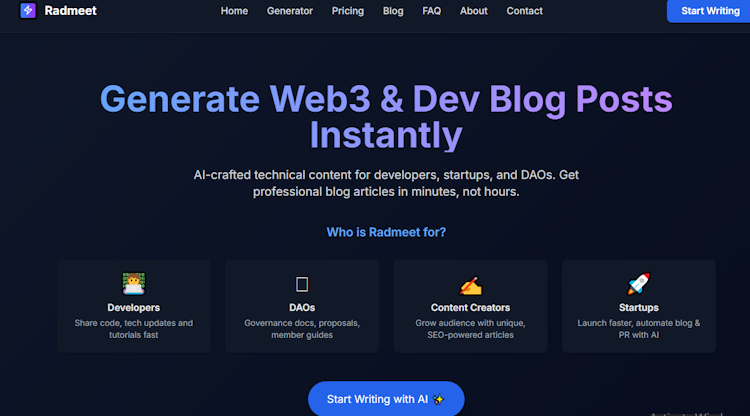Visit the Blog section
This screenshot has height=416, width=750.
tap(393, 11)
